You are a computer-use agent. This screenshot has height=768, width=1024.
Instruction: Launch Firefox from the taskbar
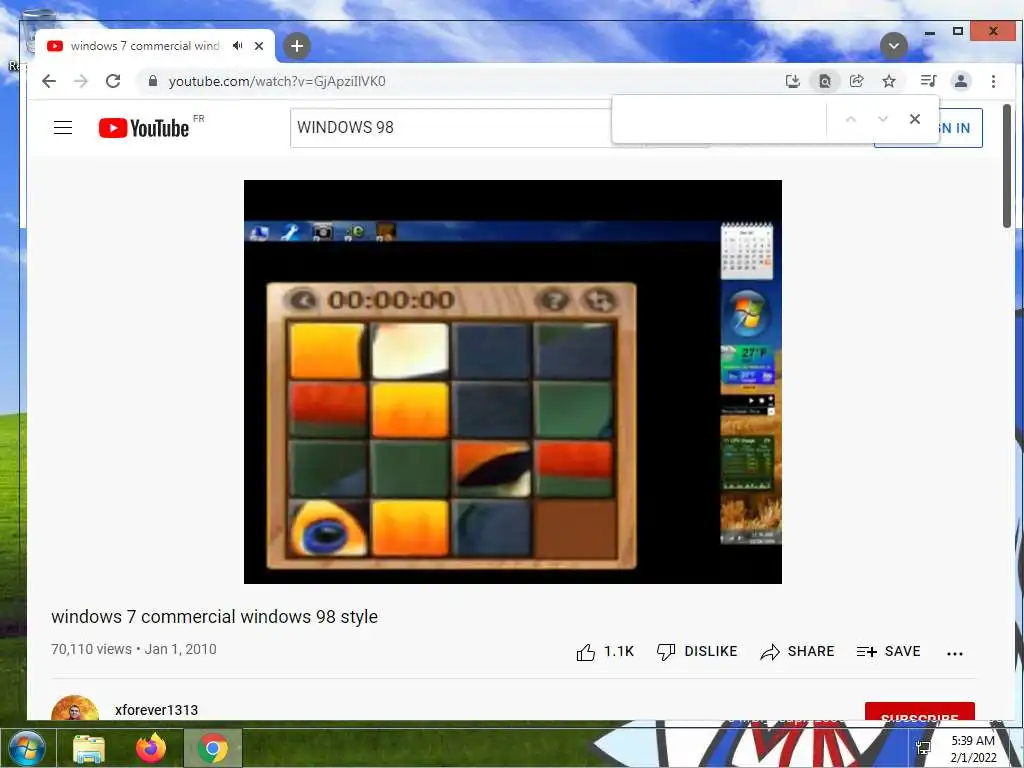tap(151, 748)
